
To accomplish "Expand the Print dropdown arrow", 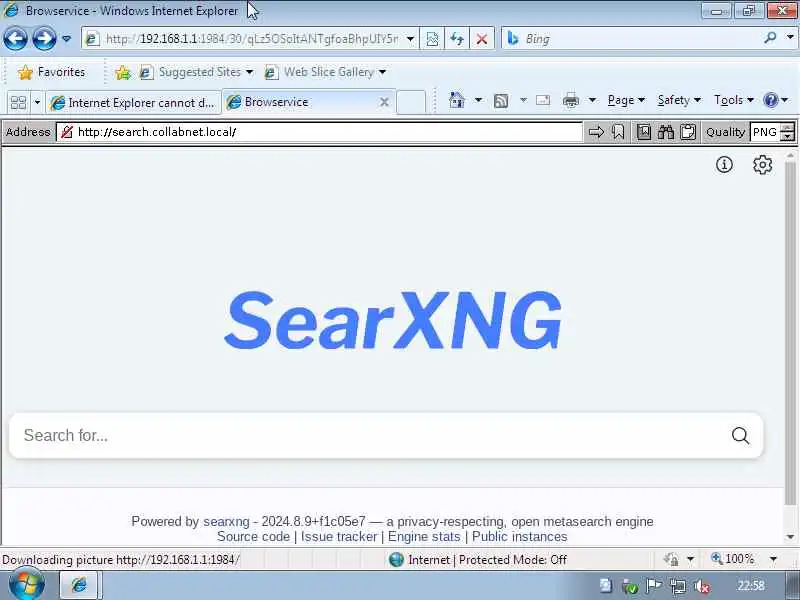I will pos(592,100).
